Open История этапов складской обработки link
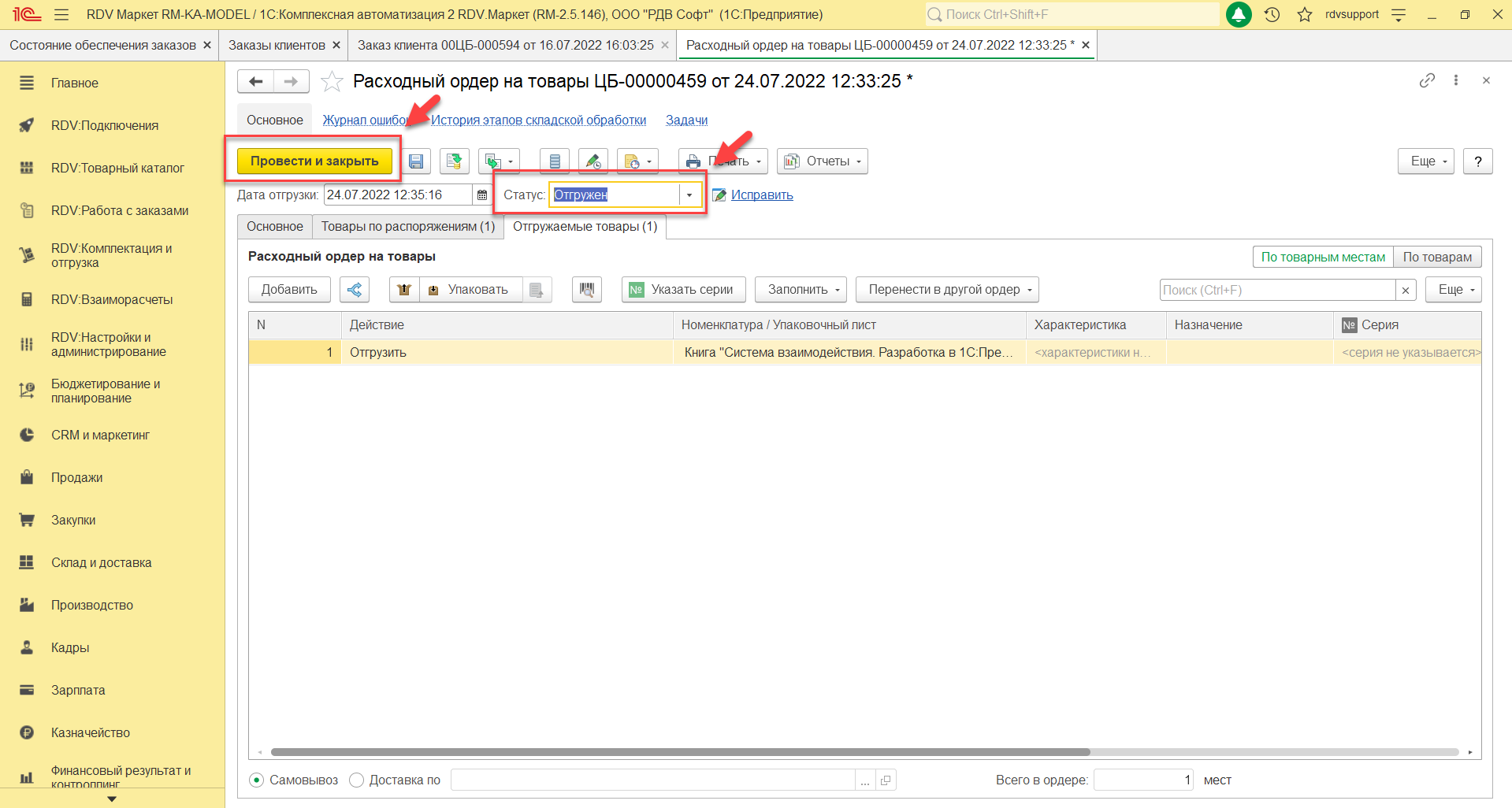 pyautogui.click(x=538, y=120)
